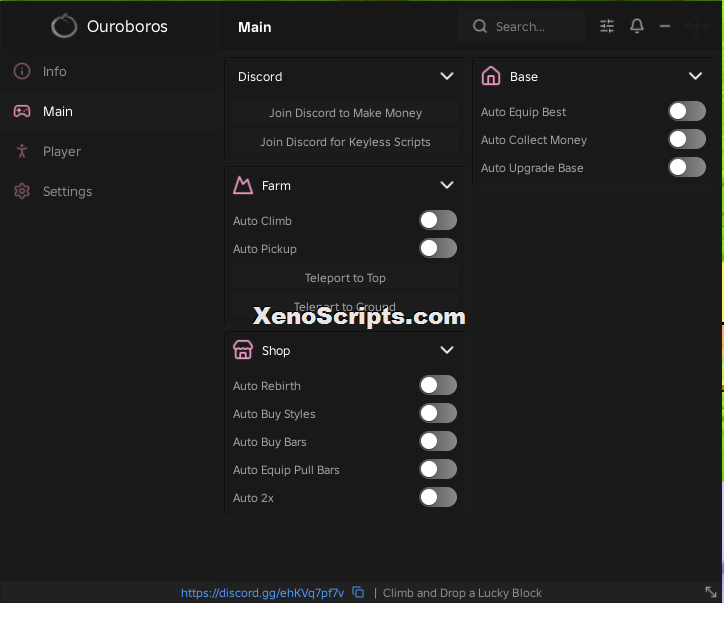Image resolution: width=724 pixels, height=633 pixels.
Task: Collapse the Discord section chevron
Action: pos(446,76)
